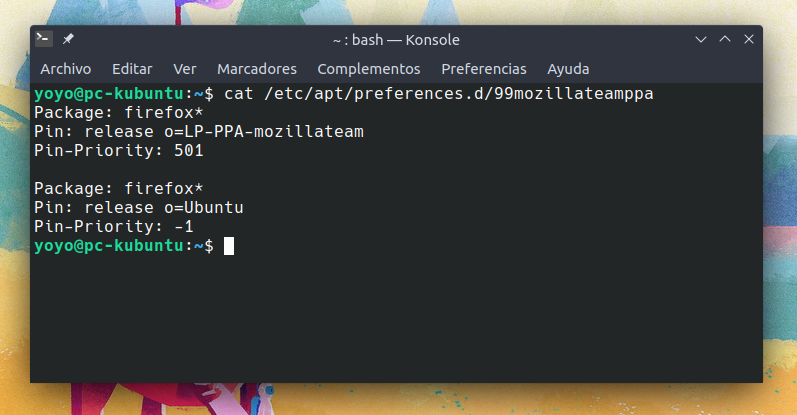Click the terminal cursor block at the prompt
The width and height of the screenshot is (797, 415).
[229, 246]
